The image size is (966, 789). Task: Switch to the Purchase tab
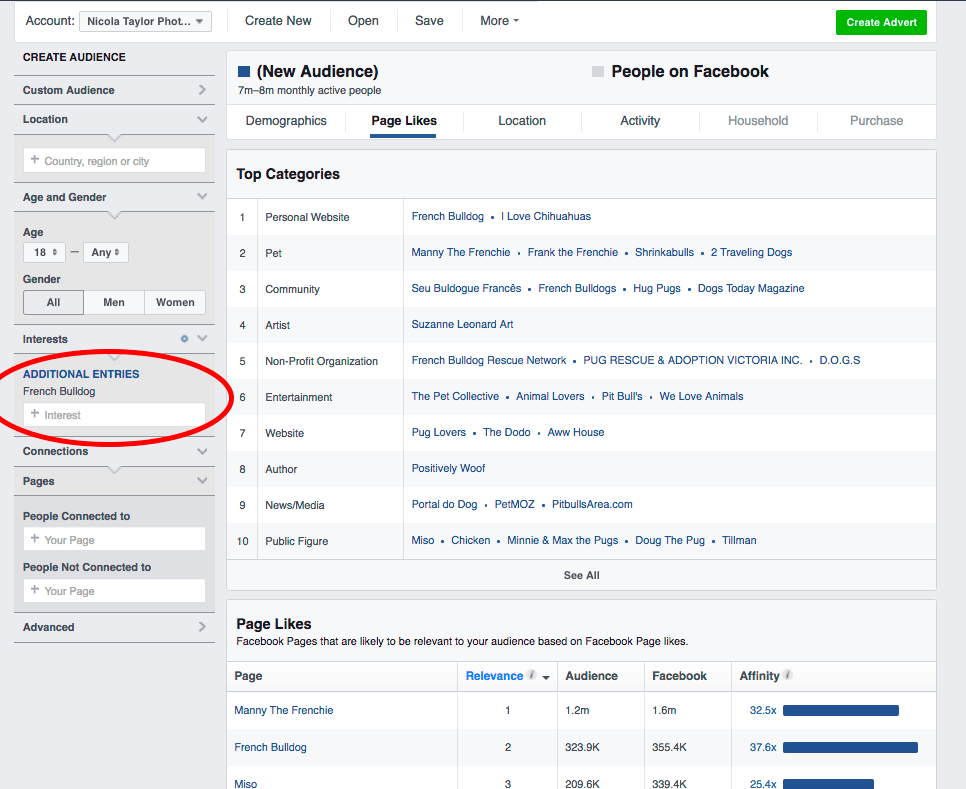tap(876, 121)
